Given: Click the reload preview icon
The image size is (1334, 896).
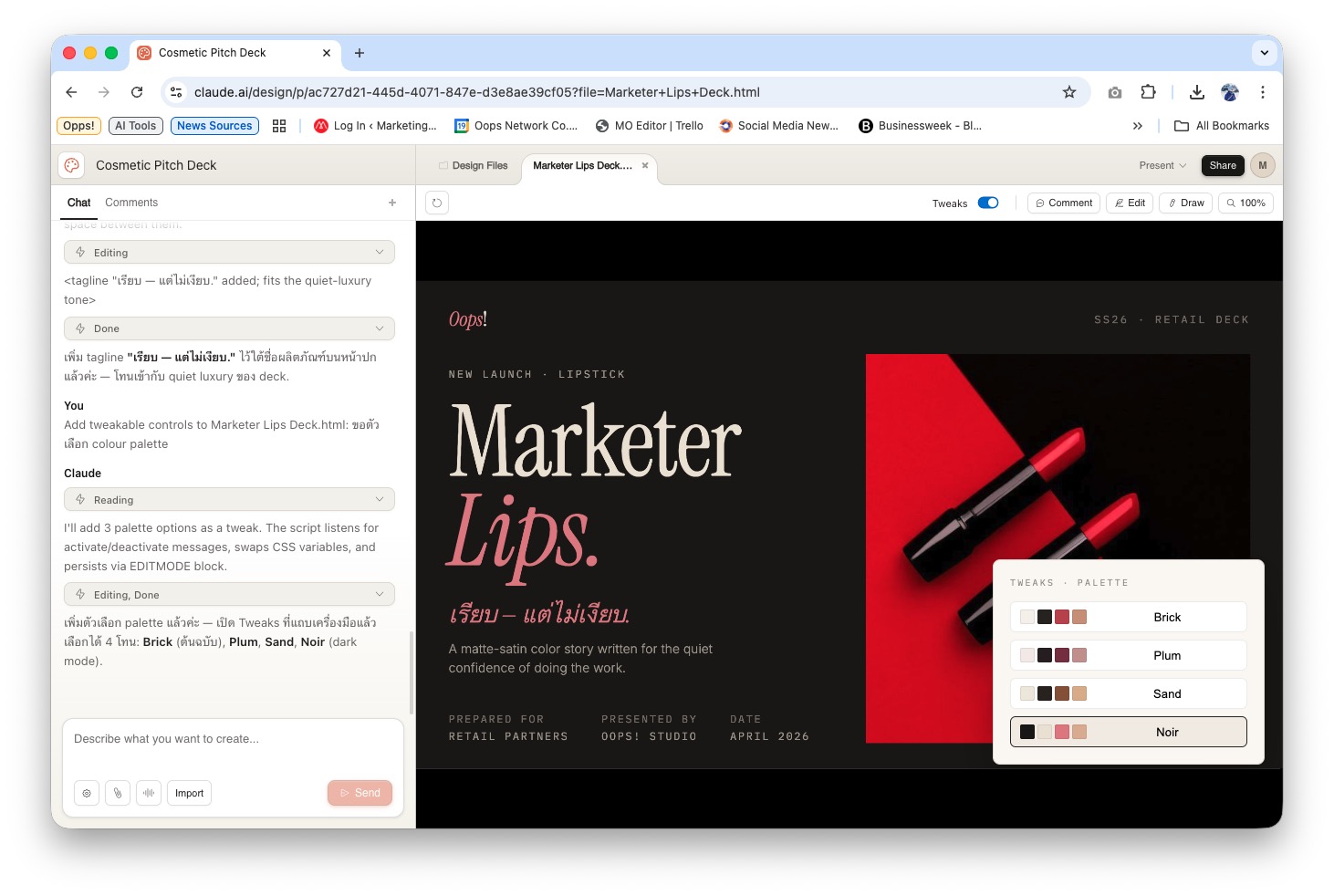Looking at the screenshot, I should pos(437,203).
